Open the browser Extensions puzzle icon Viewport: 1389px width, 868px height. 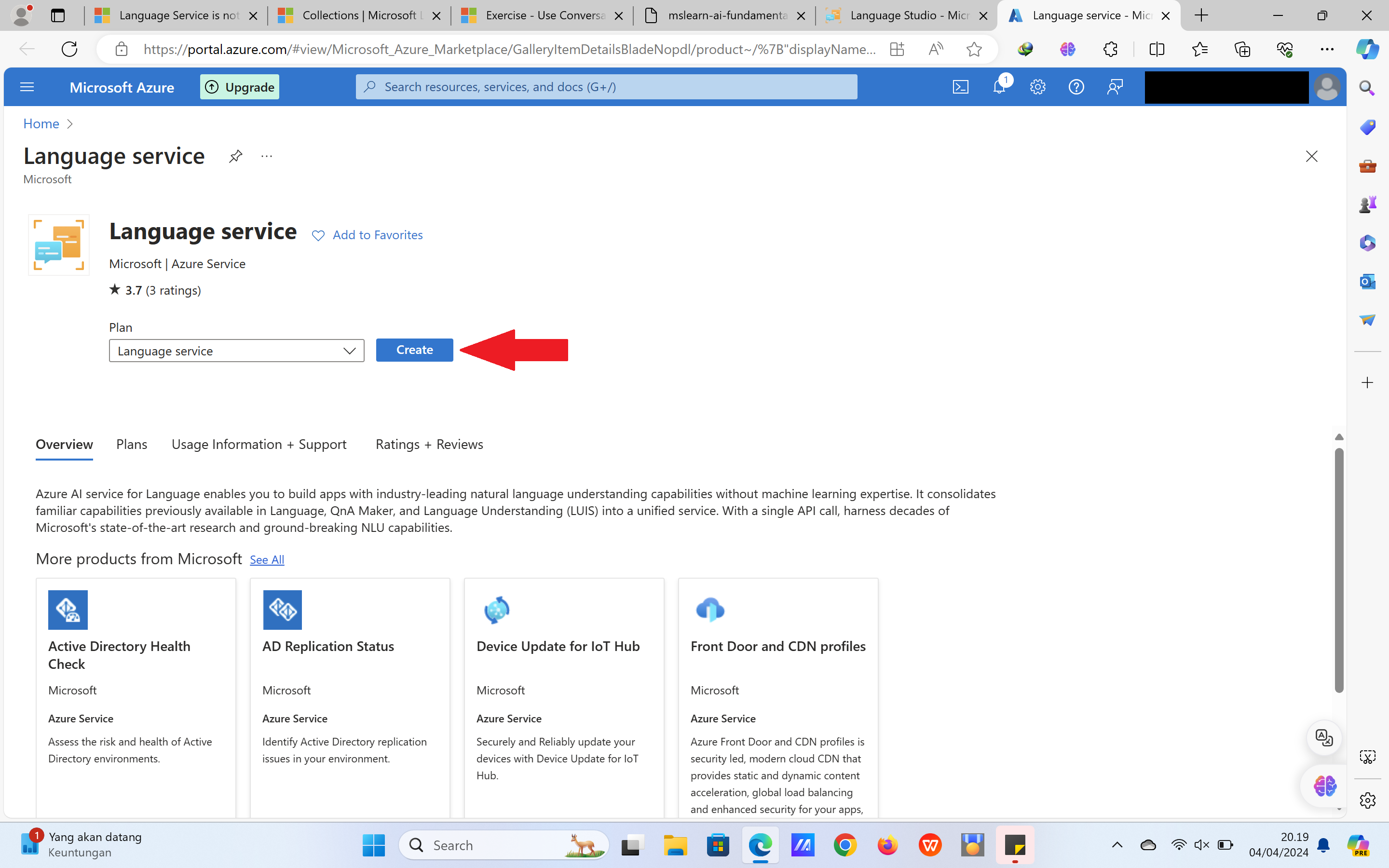1110,49
